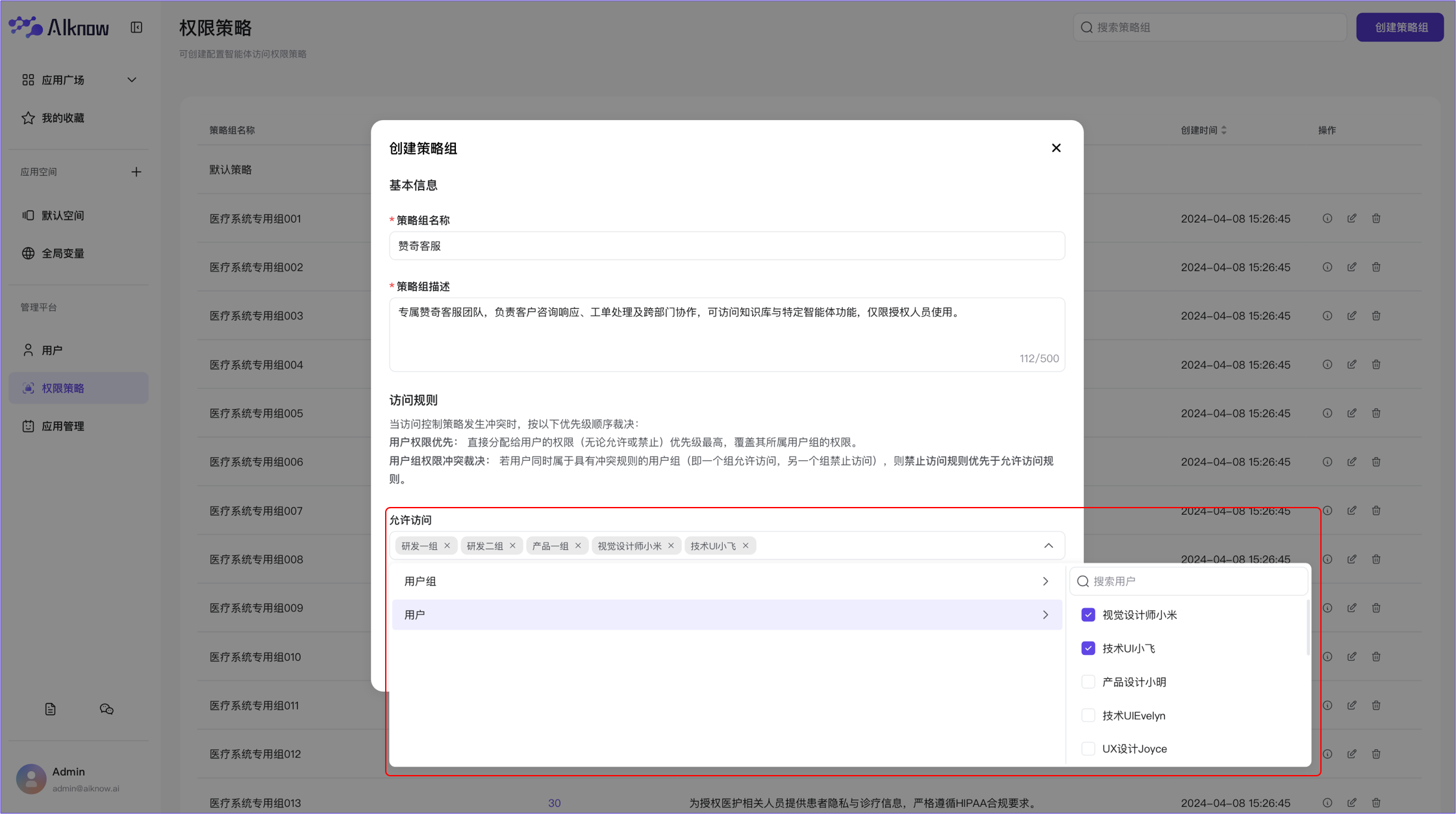Remove the 视觉设计师小米 tag
Screen dimensions: 1456x814
pos(671,546)
